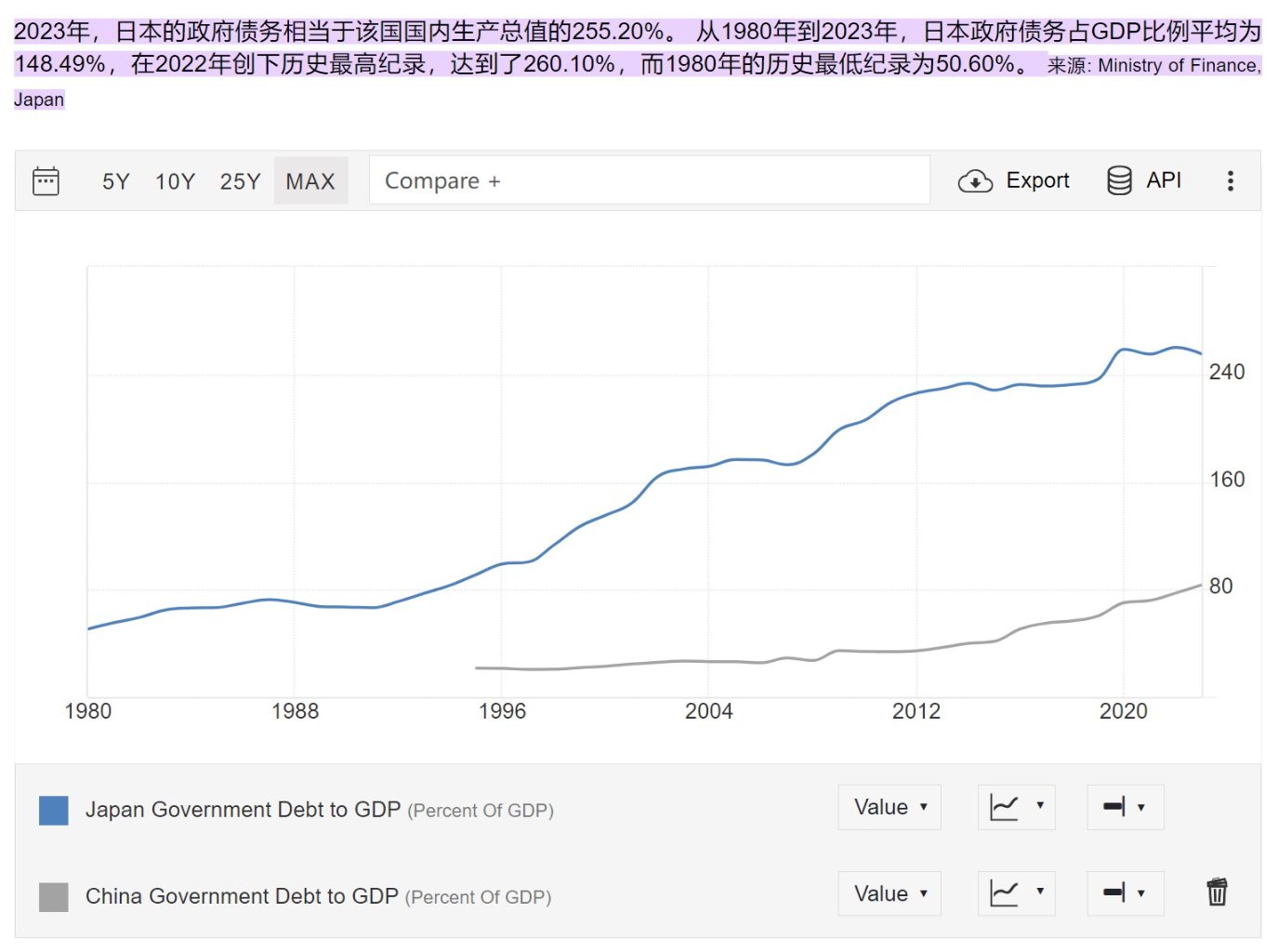
Task: Click the 160 y-axis label
Action: point(1227,480)
